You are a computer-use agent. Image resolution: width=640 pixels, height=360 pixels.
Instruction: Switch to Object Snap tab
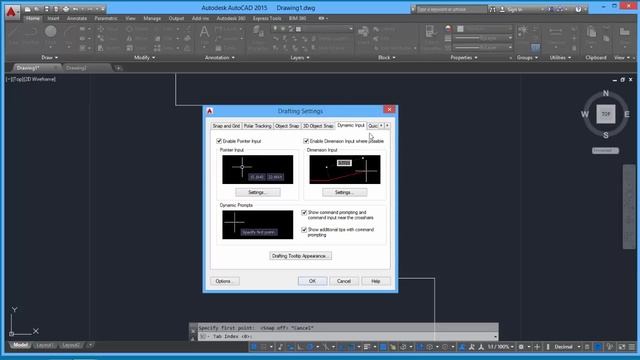click(287, 126)
